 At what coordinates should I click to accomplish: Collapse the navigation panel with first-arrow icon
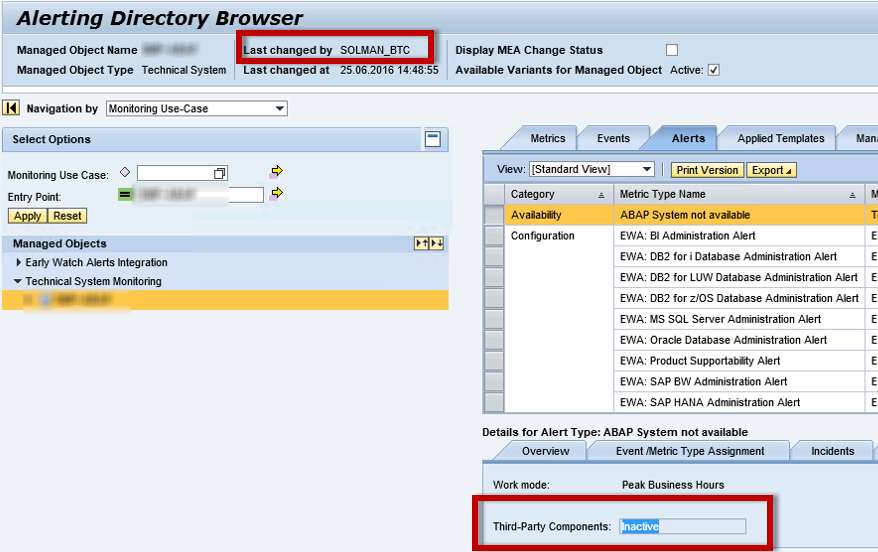point(11,108)
